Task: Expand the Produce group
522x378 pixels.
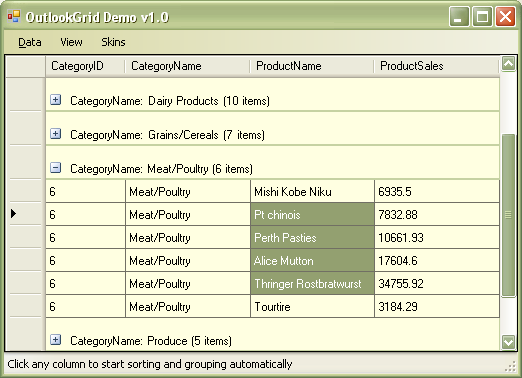Action: 56,340
